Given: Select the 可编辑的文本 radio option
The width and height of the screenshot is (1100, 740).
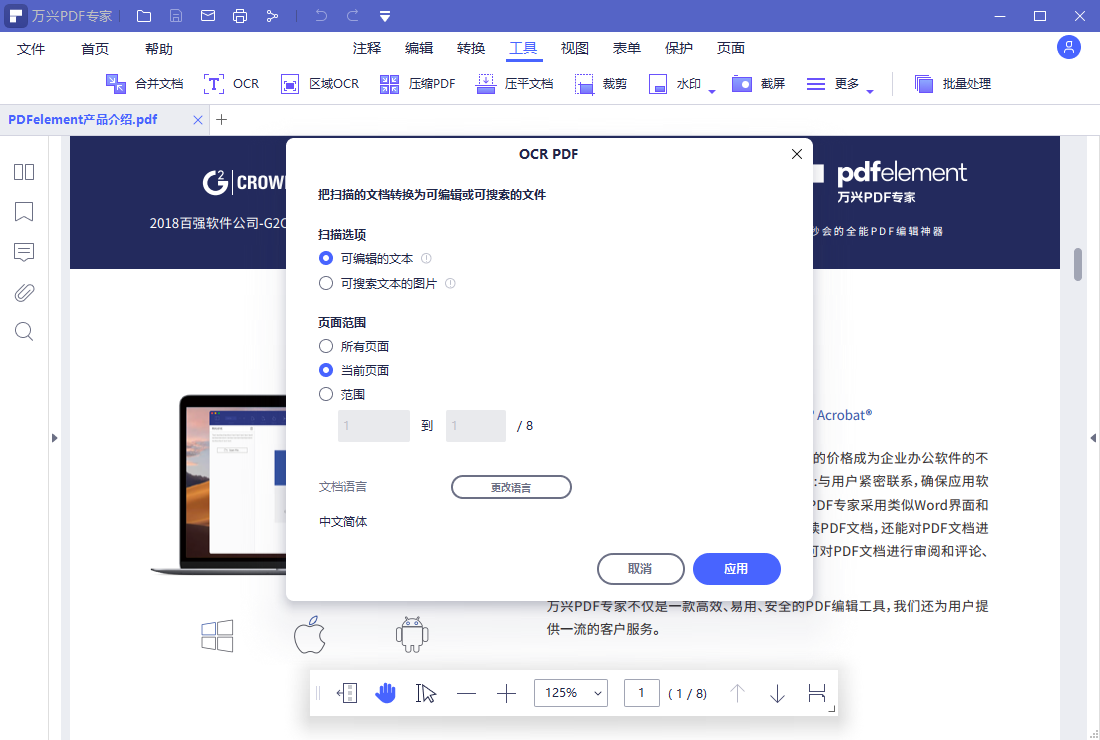Looking at the screenshot, I should tap(326, 258).
